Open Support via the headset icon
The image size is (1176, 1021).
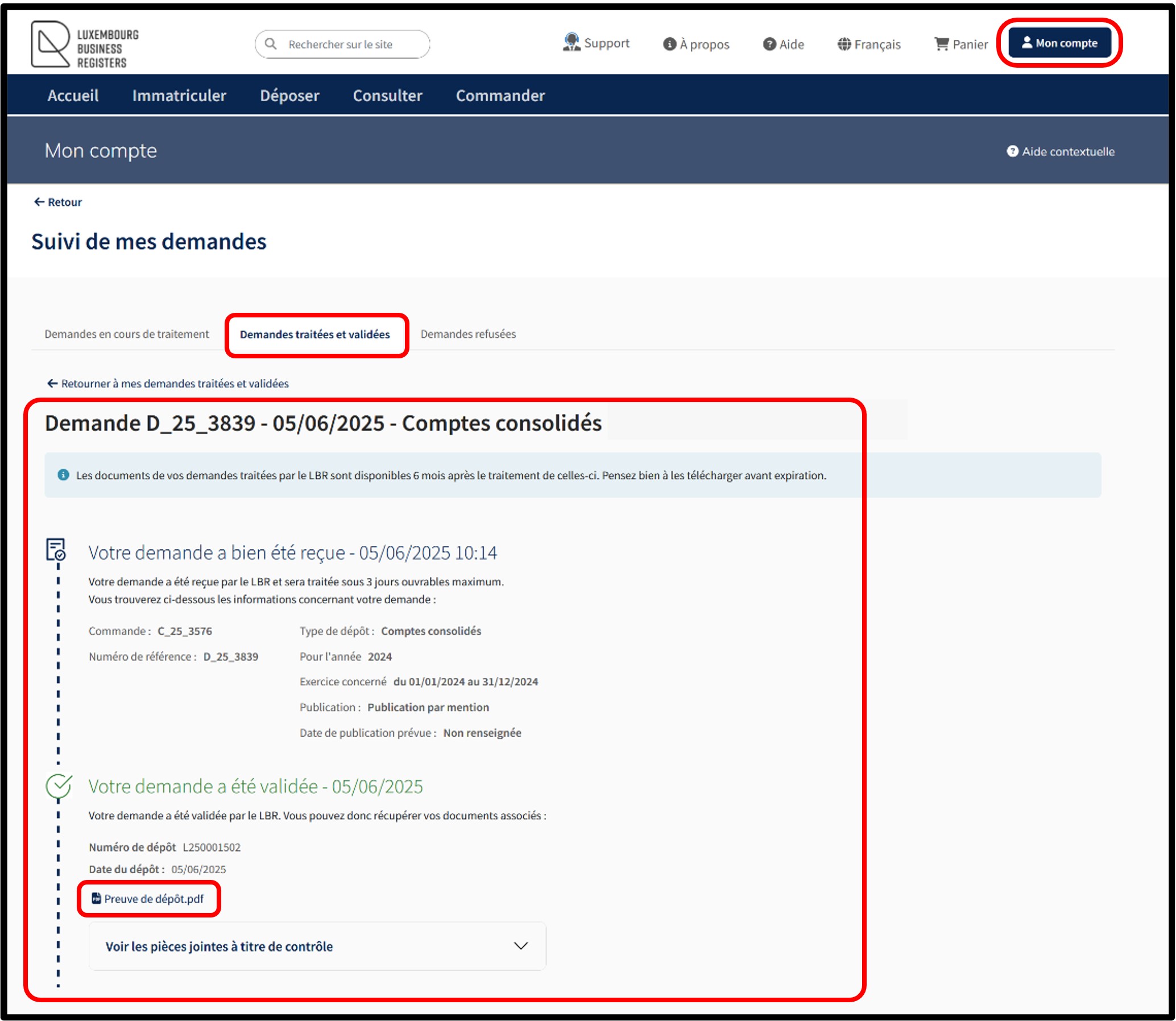point(570,42)
